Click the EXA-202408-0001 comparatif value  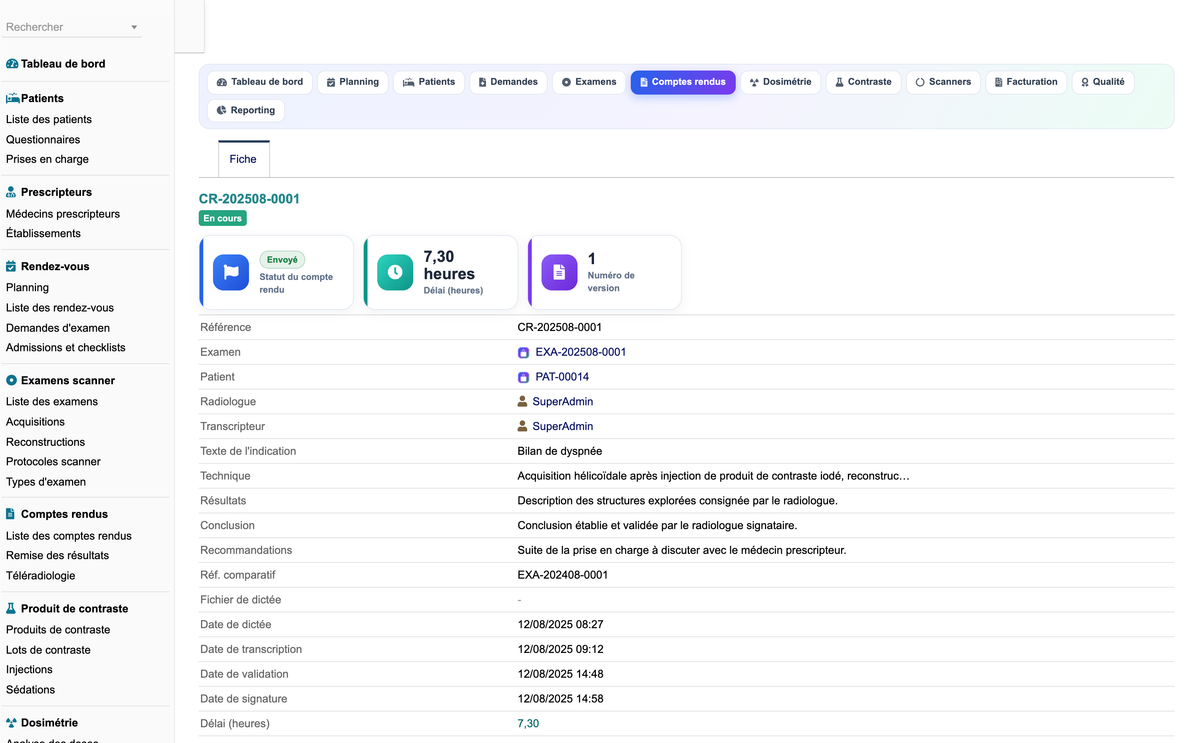coord(562,575)
